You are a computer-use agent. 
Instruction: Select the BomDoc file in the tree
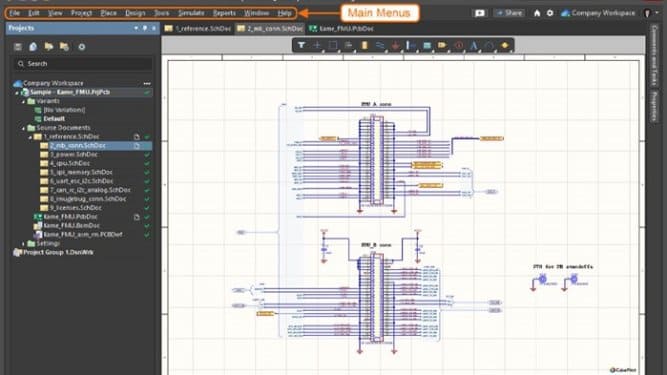click(72, 226)
